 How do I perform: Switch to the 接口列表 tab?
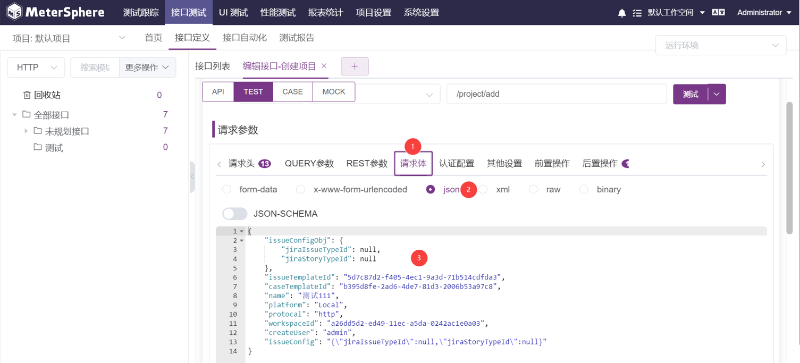(x=213, y=66)
